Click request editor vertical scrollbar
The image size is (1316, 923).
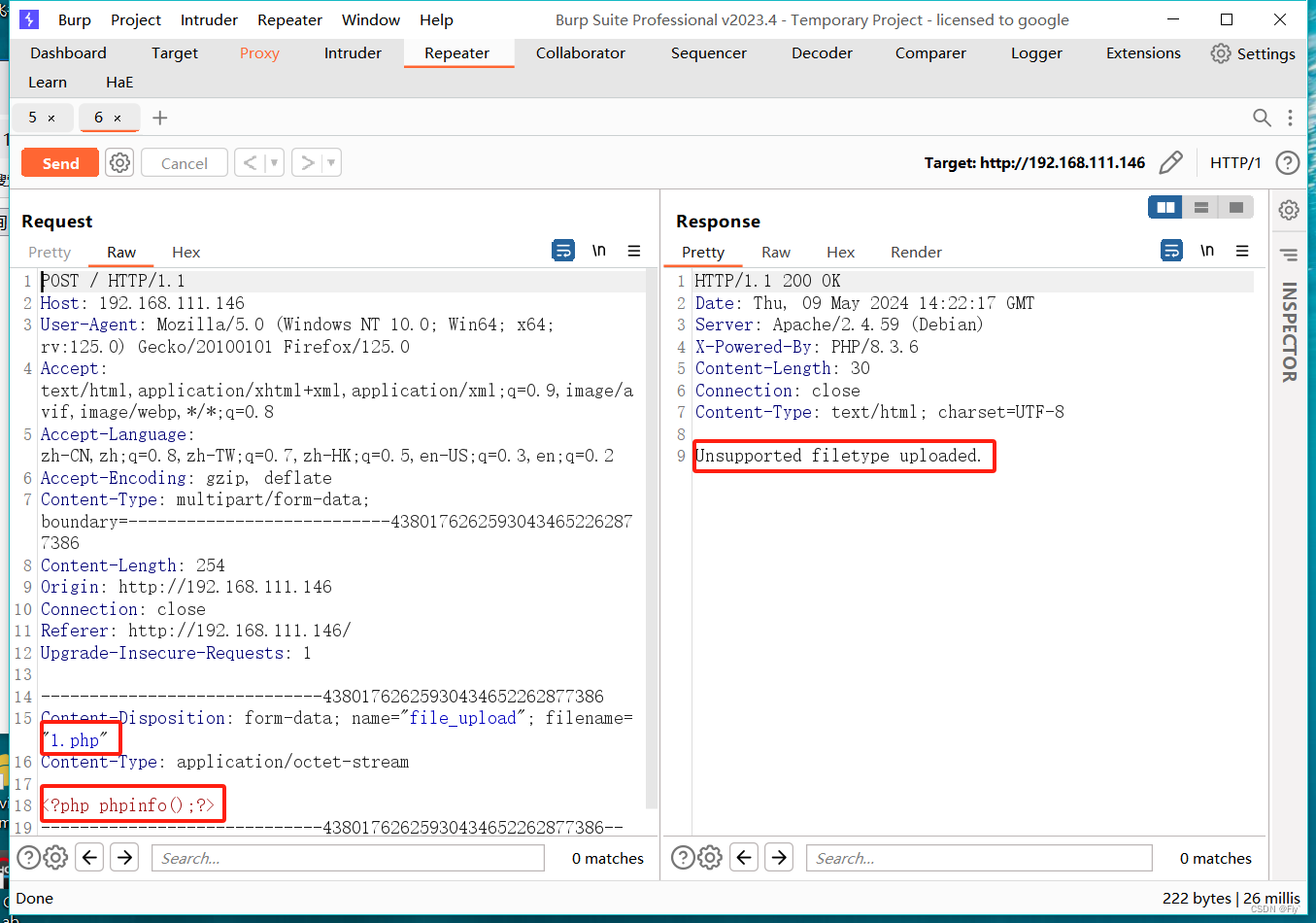(x=652, y=539)
